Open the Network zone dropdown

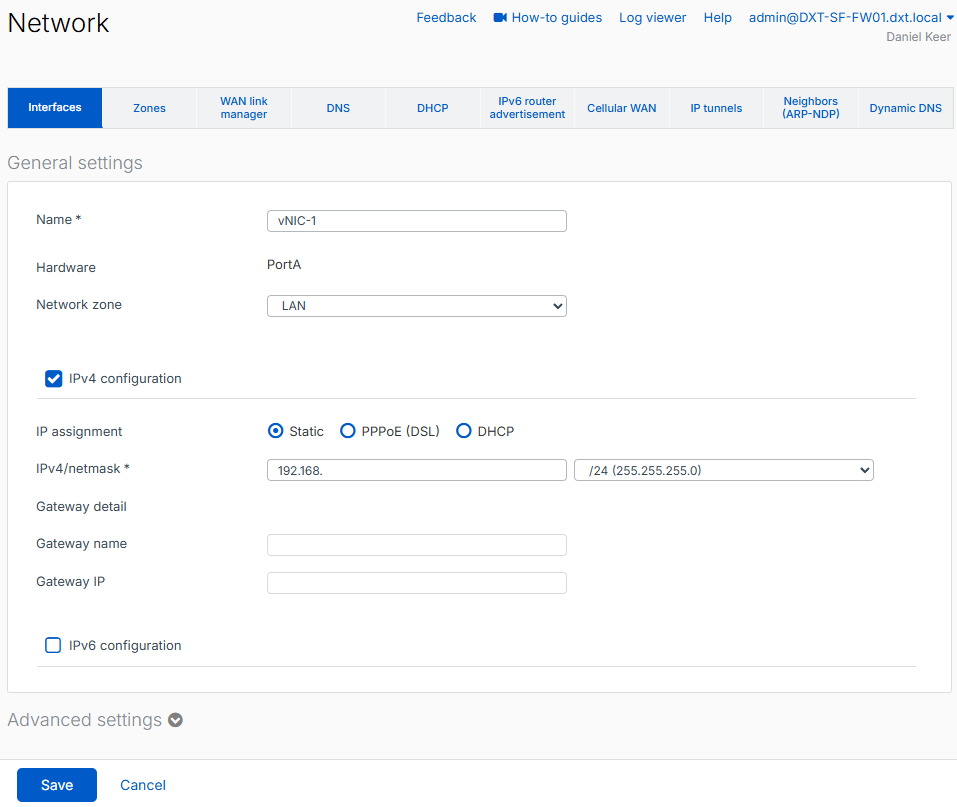416,306
